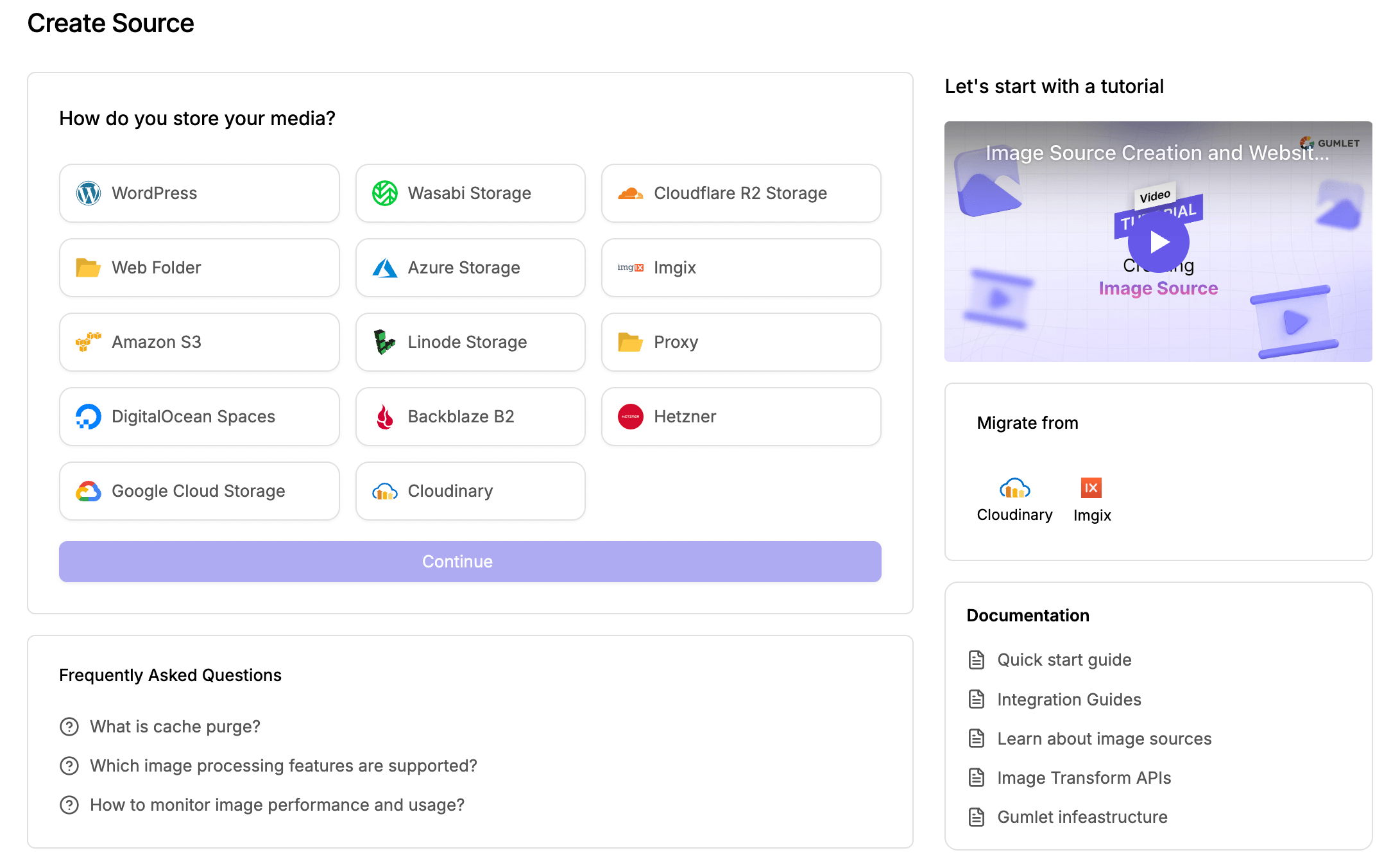The width and height of the screenshot is (1400, 864).
Task: Pick Linode Storage label
Action: [x=468, y=342]
